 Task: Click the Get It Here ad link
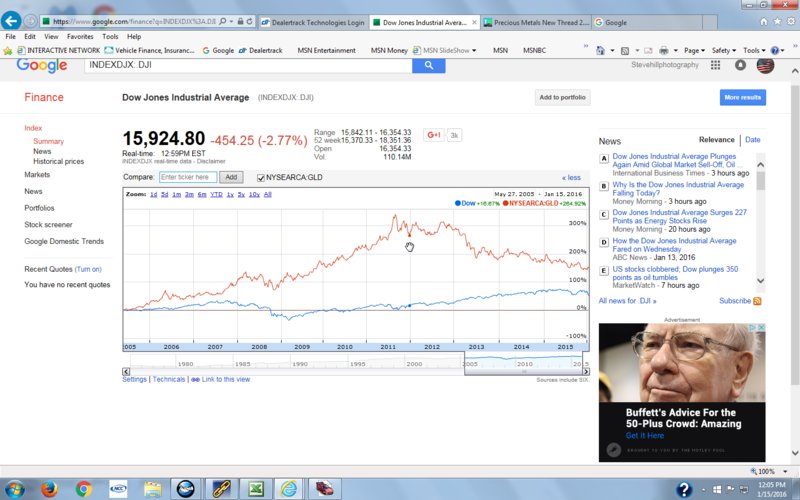pyautogui.click(x=645, y=436)
